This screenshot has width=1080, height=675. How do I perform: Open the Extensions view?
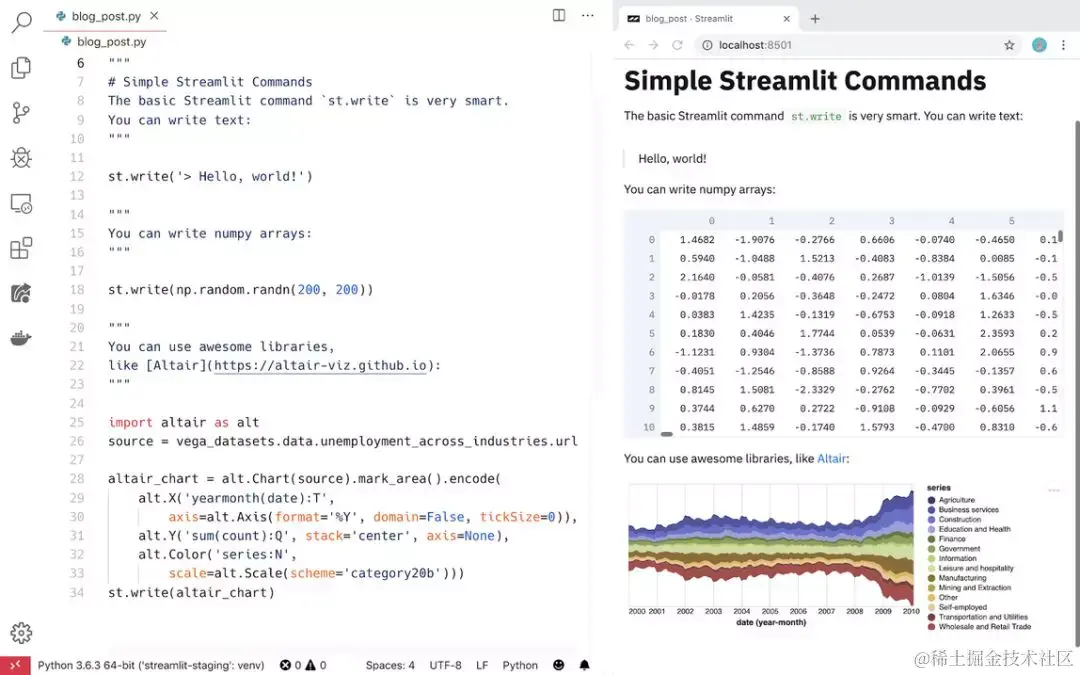22,248
